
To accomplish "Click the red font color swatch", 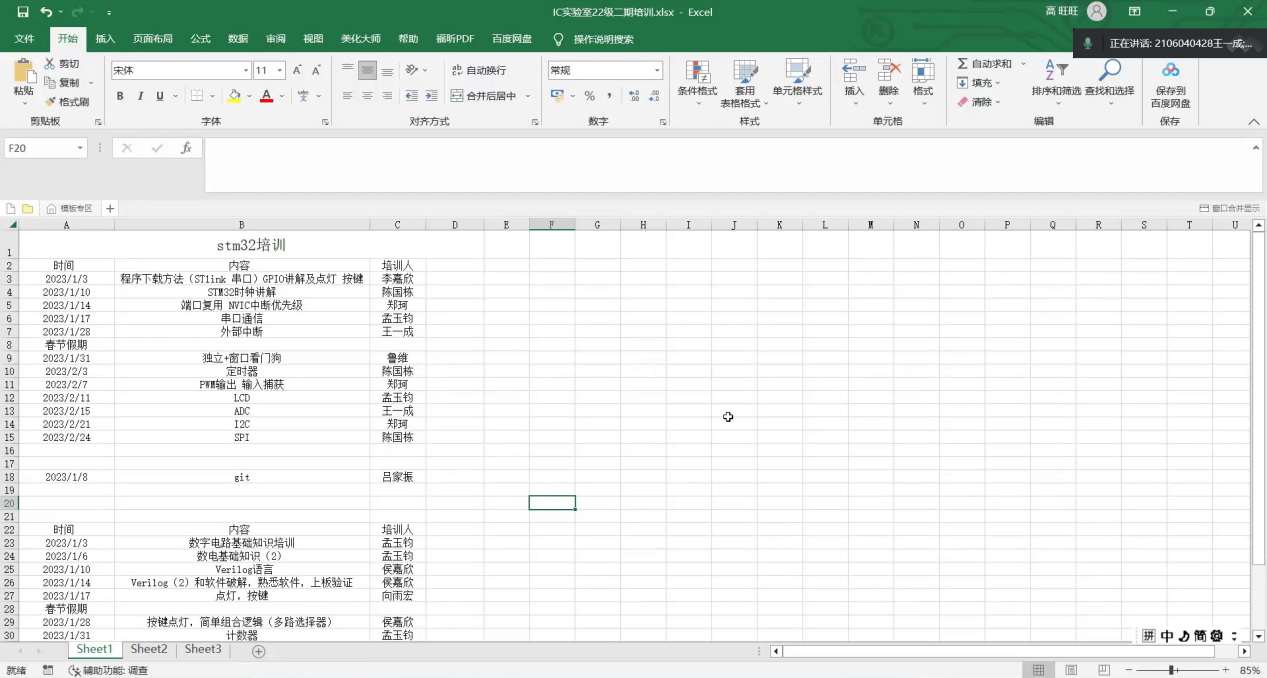I will (266, 96).
